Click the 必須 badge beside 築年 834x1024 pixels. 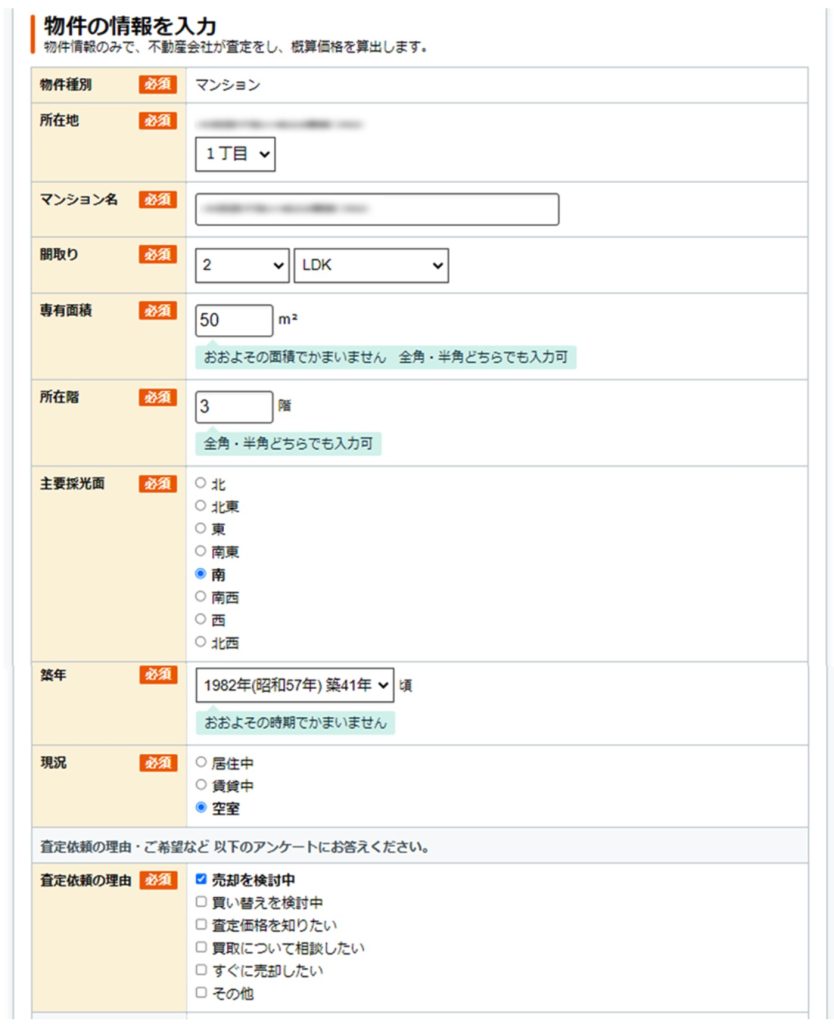[157, 675]
